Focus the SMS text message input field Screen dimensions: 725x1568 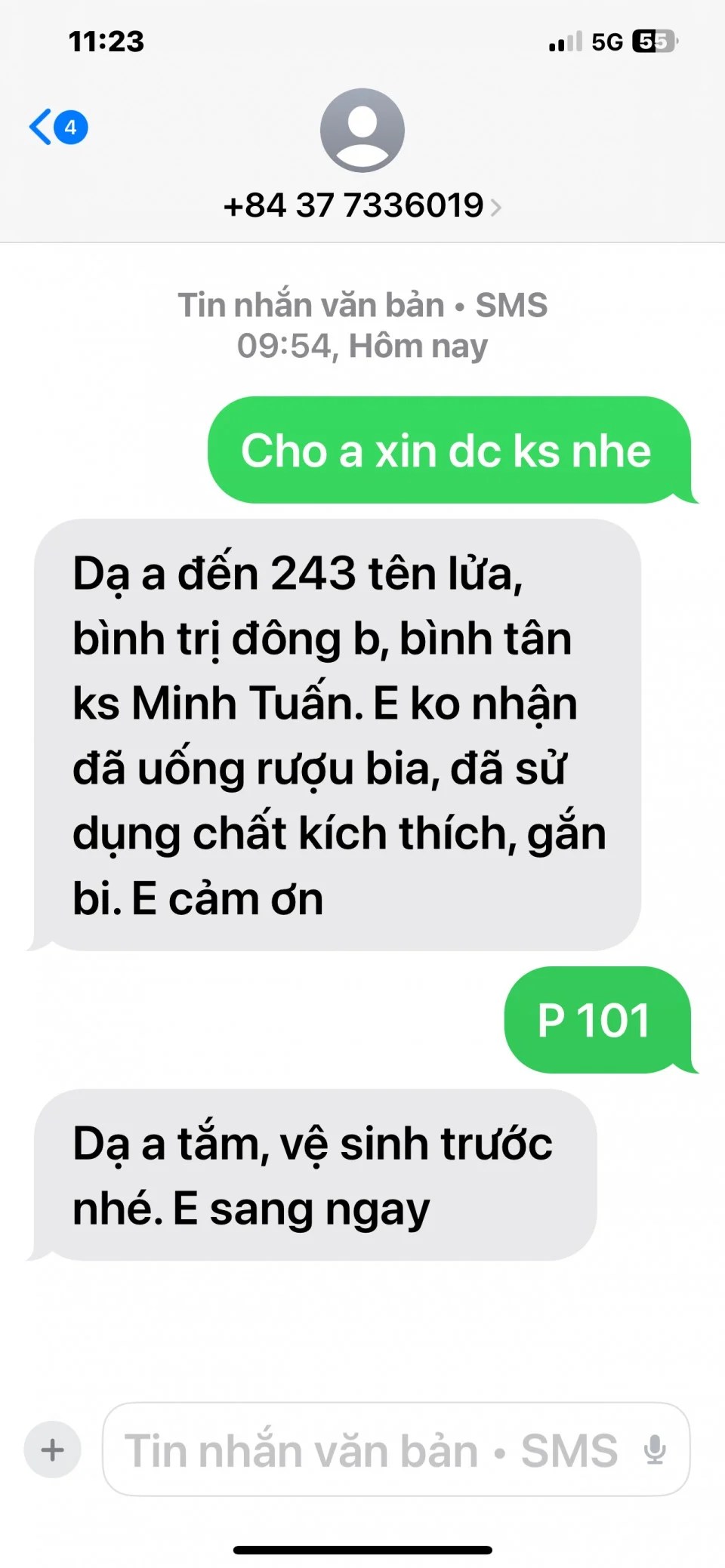396,1449
